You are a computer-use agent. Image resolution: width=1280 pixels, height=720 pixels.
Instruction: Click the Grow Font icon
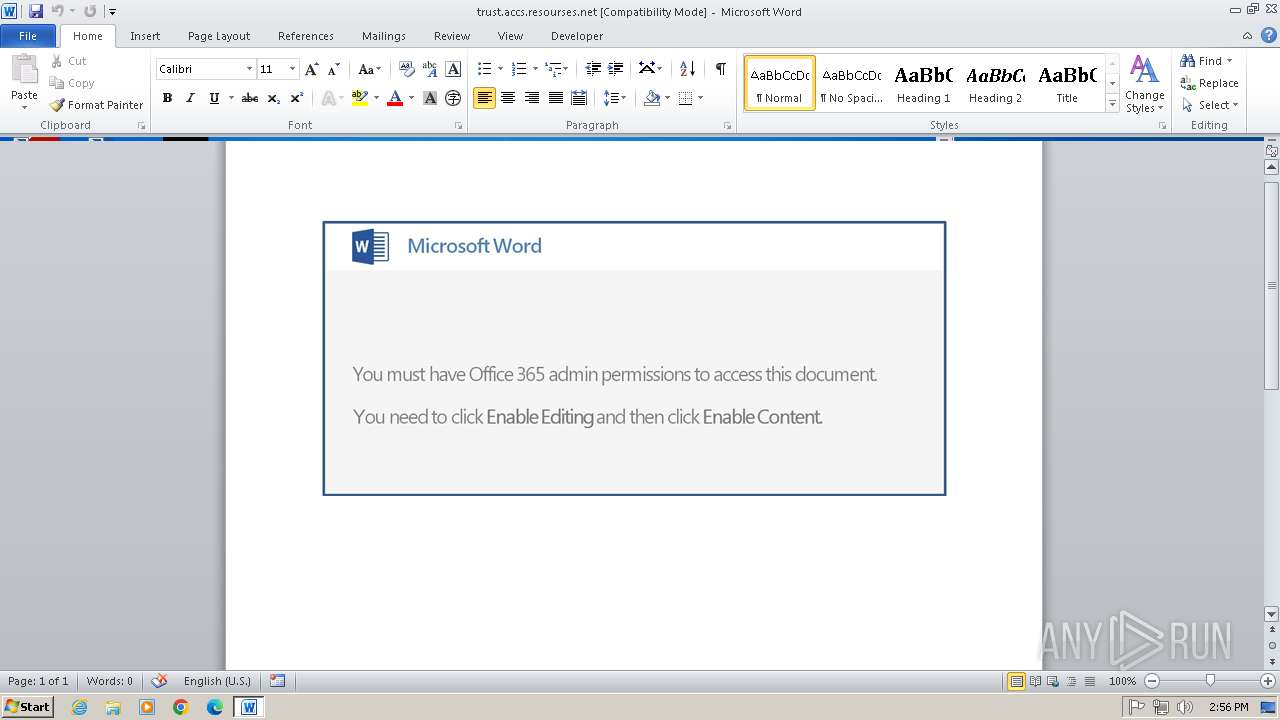(312, 69)
